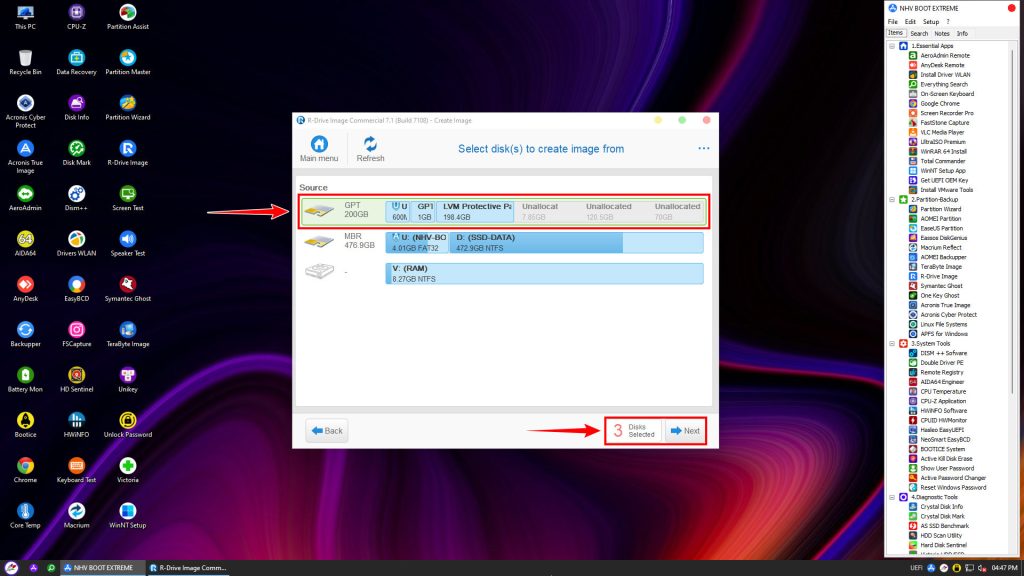Select the Victoria desktop icon
Screen dimensions: 1024x576
point(127,470)
